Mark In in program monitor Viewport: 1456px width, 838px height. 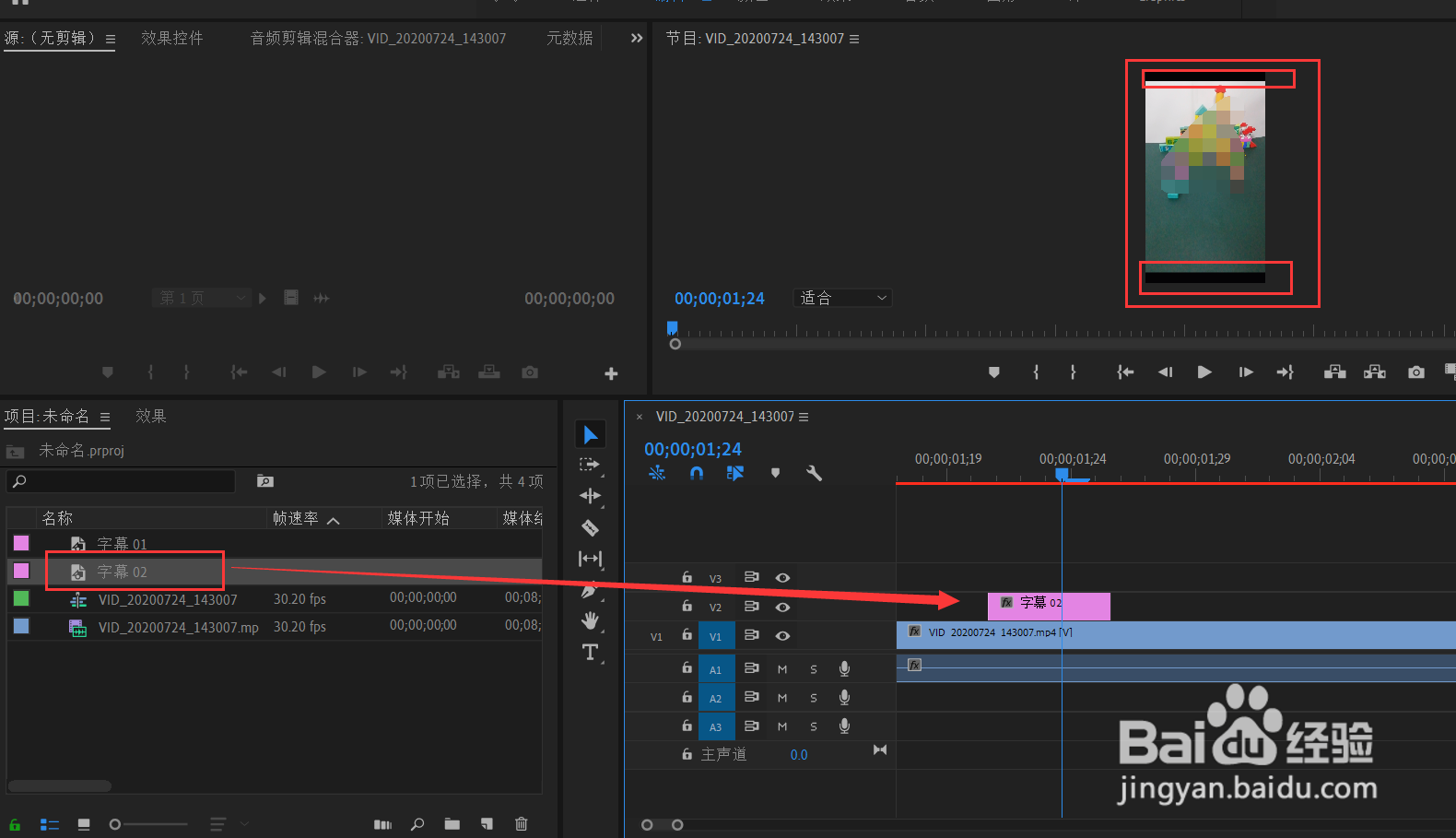tap(1036, 372)
